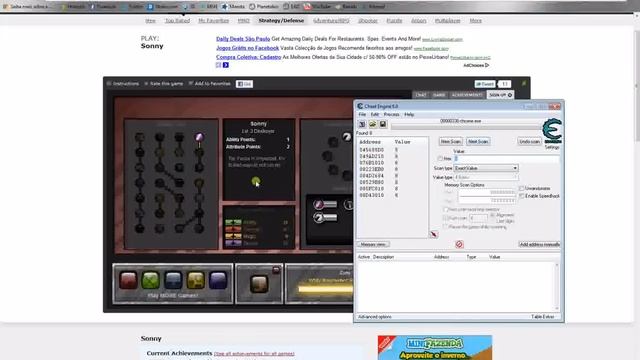Image resolution: width=640 pixels, height=360 pixels.
Task: Click Add to favorites above the game
Action: (x=209, y=84)
